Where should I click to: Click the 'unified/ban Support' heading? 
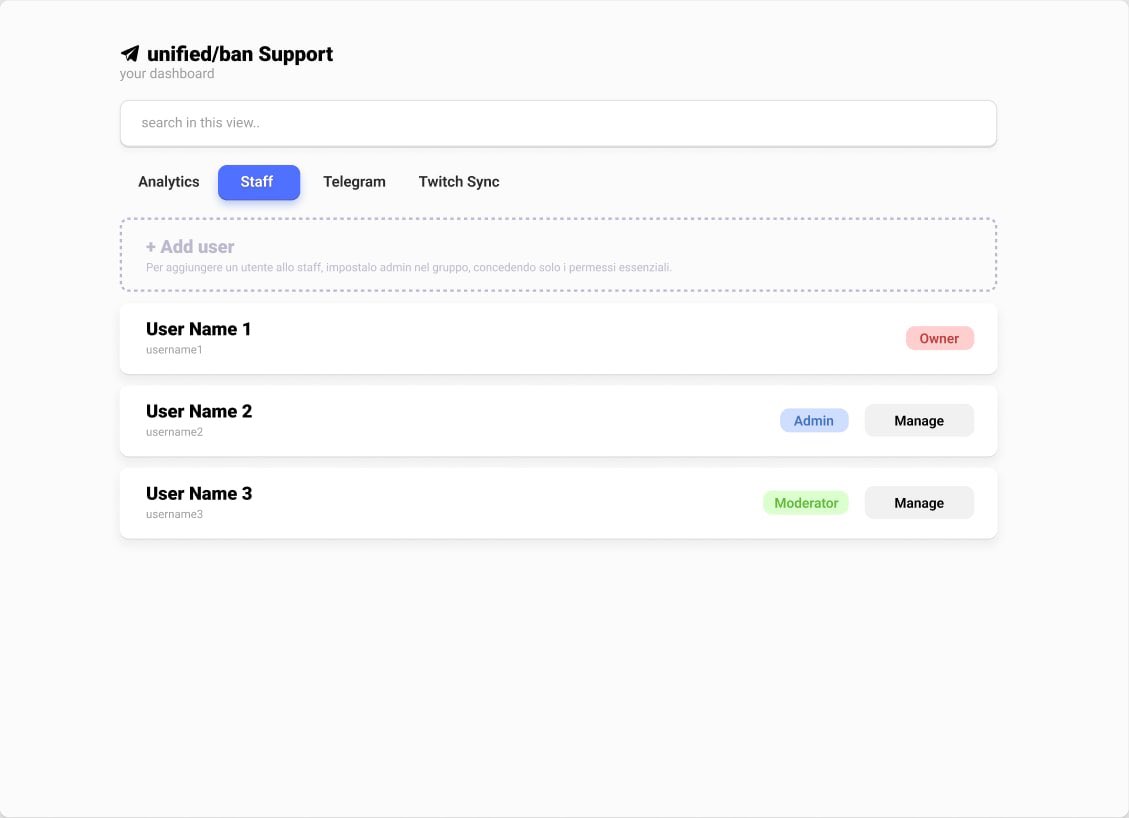(x=240, y=54)
